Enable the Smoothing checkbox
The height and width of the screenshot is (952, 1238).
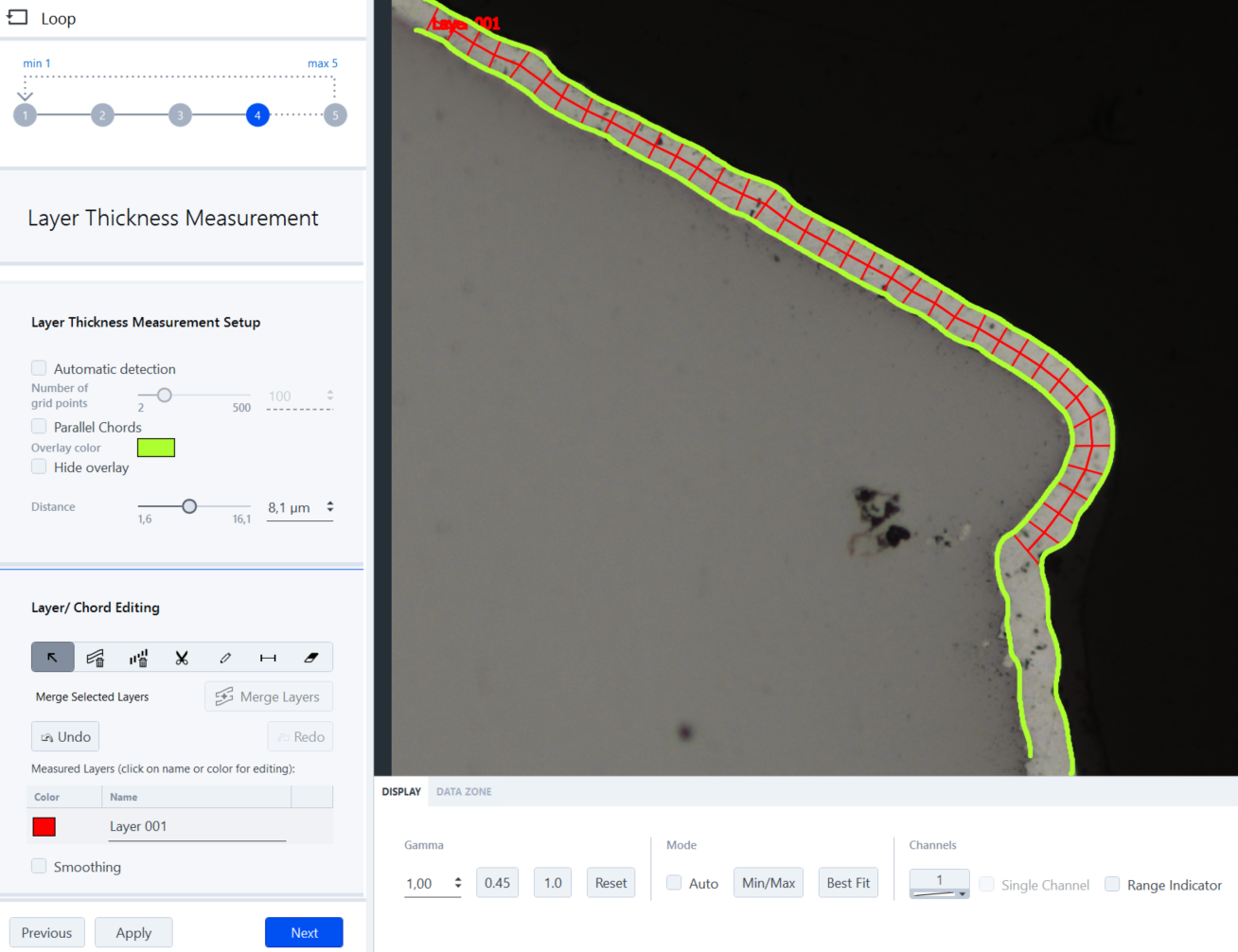(x=39, y=866)
